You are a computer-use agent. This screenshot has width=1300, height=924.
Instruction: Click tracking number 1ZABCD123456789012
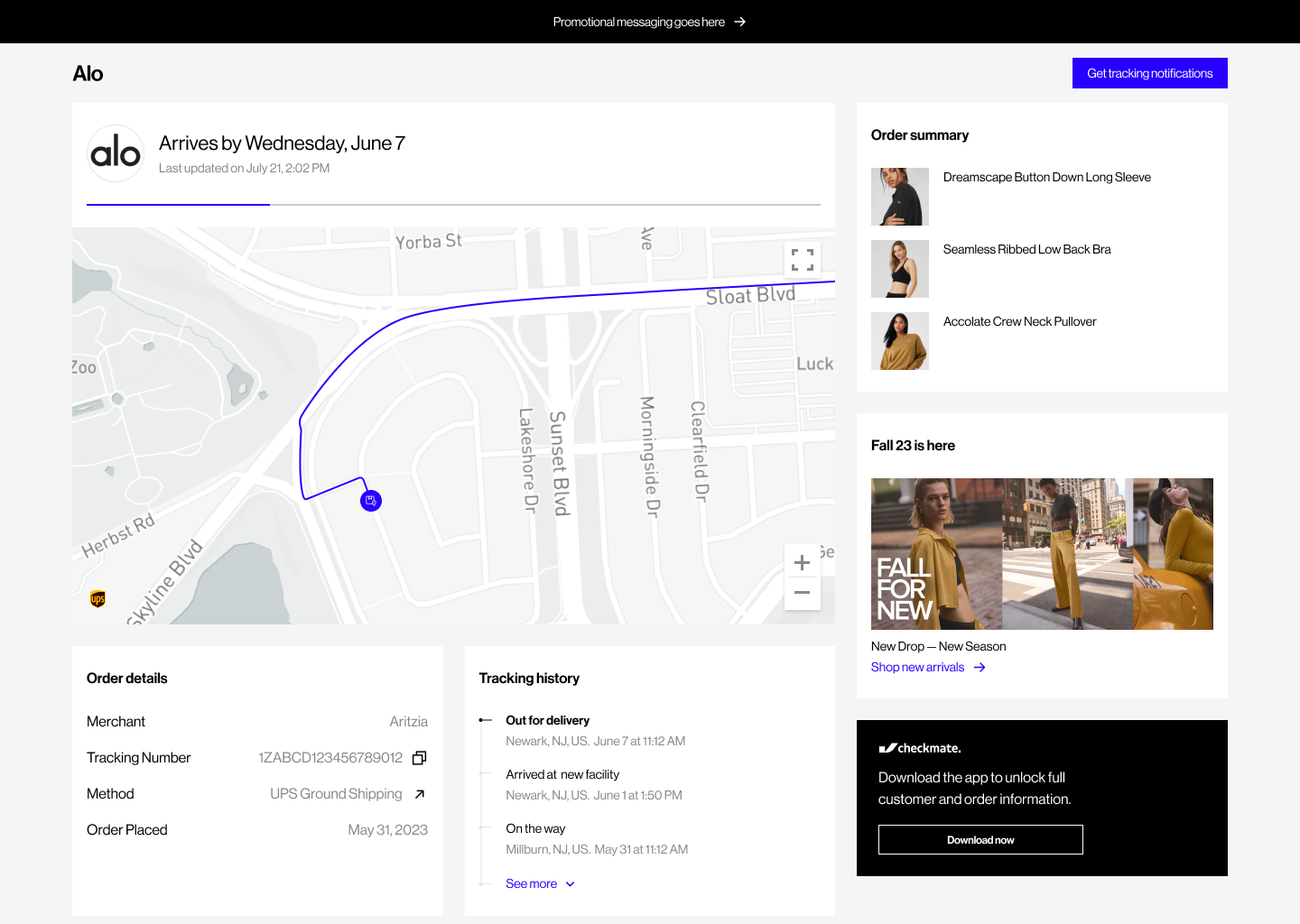pyautogui.click(x=330, y=757)
